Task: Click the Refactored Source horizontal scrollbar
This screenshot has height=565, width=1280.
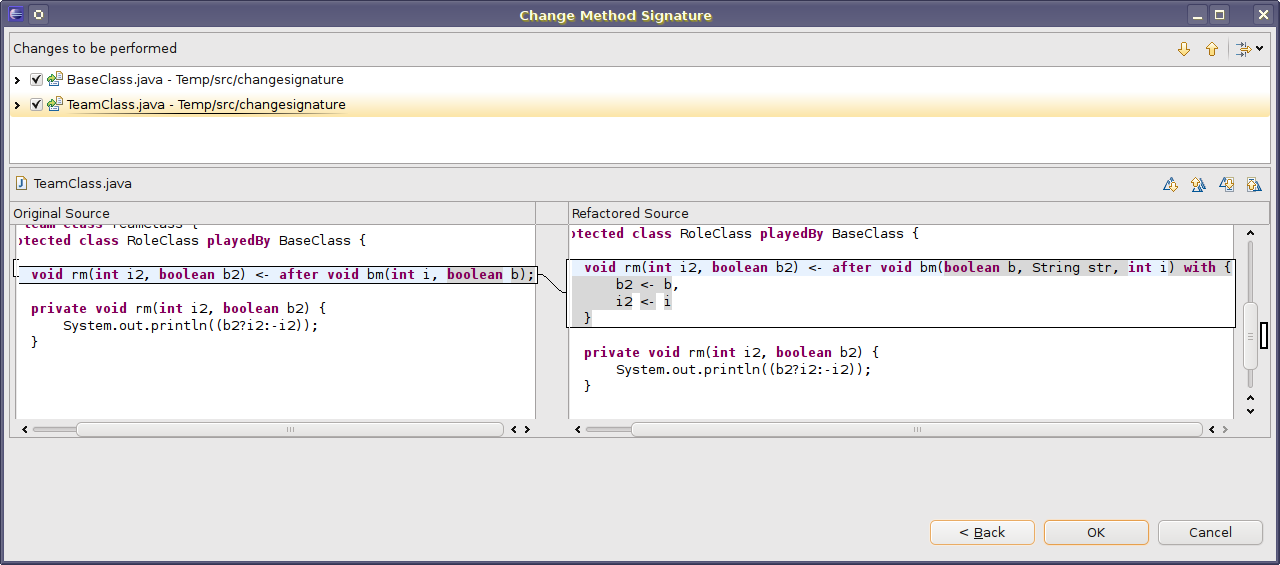Action: [915, 429]
